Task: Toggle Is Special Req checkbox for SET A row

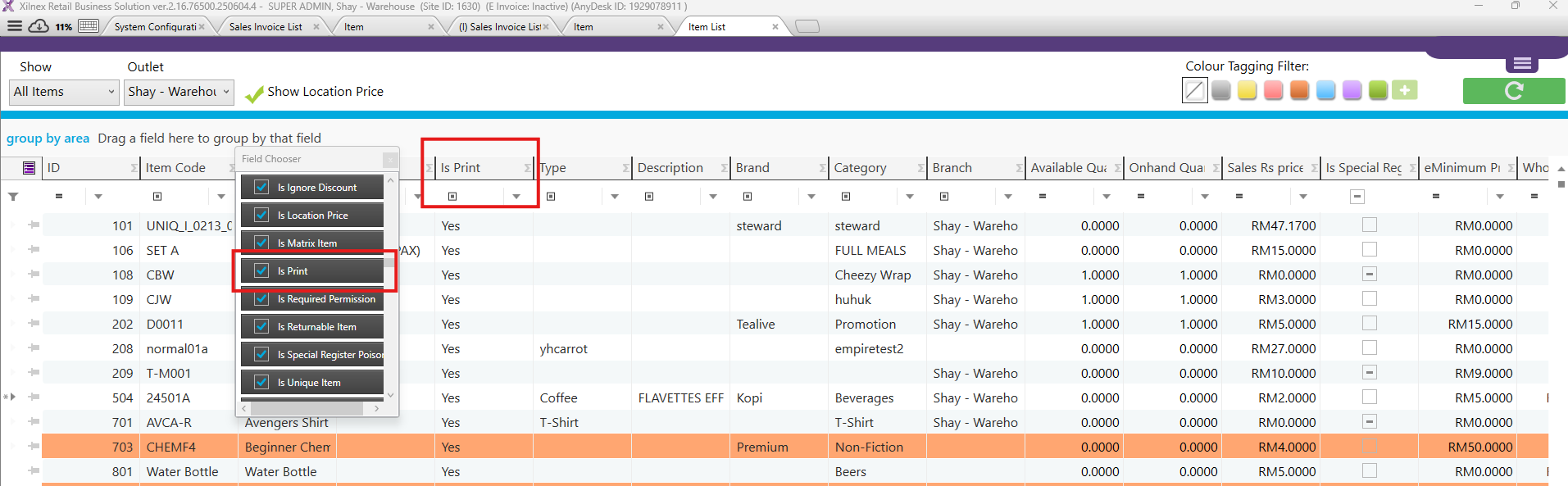Action: click(x=1370, y=249)
